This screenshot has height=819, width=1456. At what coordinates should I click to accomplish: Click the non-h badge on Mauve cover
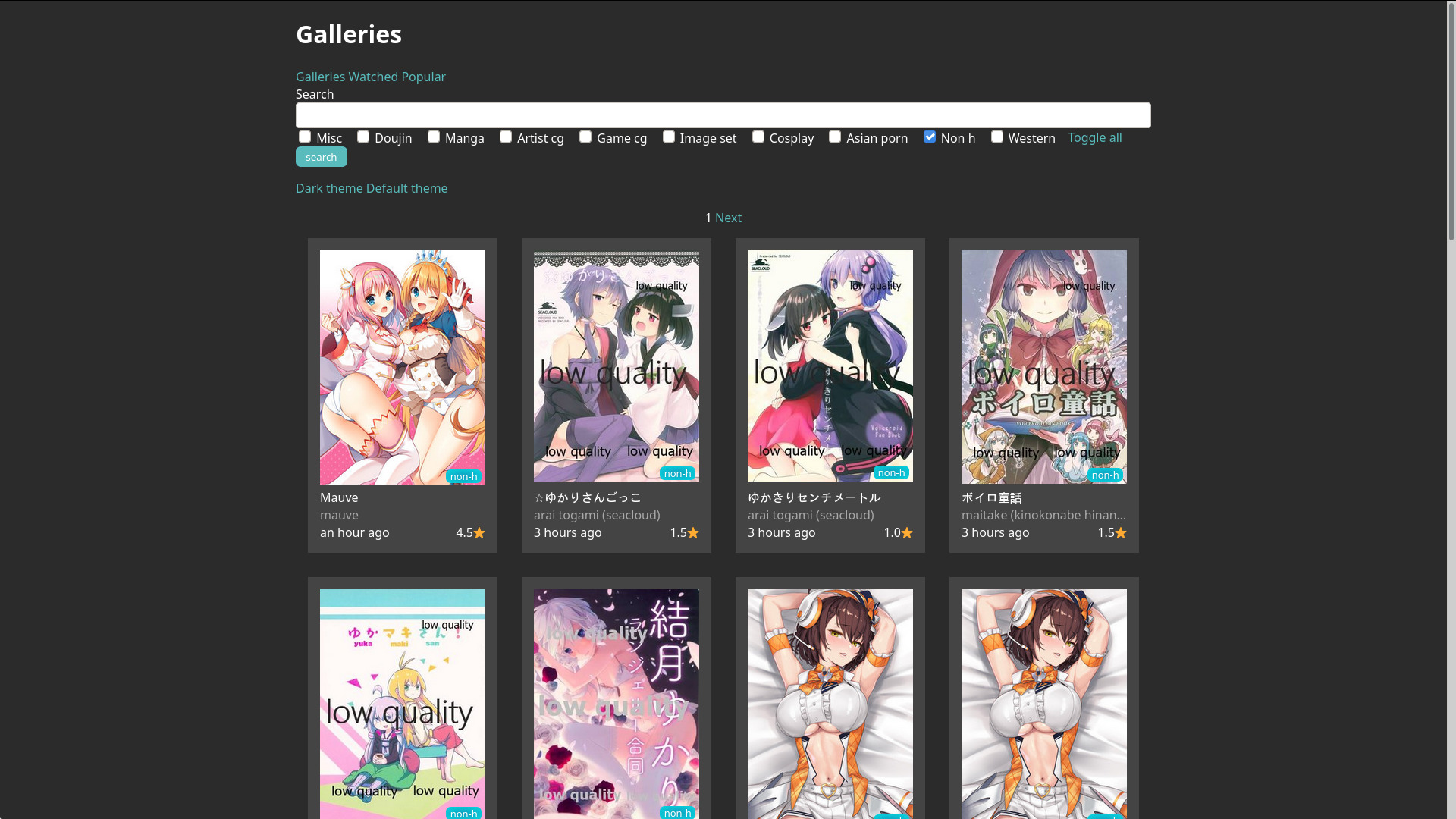pyautogui.click(x=463, y=476)
